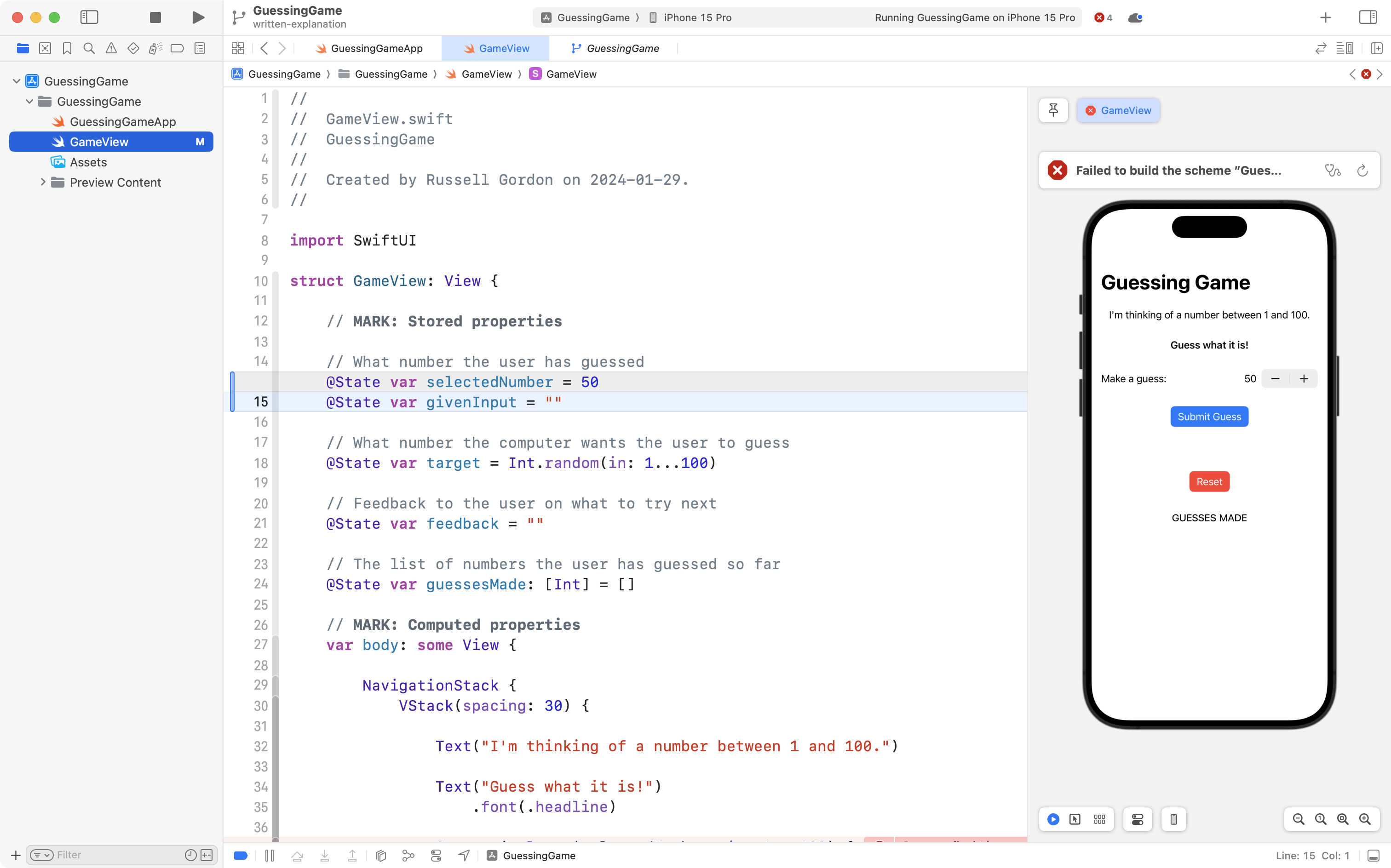1391x868 pixels.
Task: Show preview variants grid
Action: (x=1099, y=819)
